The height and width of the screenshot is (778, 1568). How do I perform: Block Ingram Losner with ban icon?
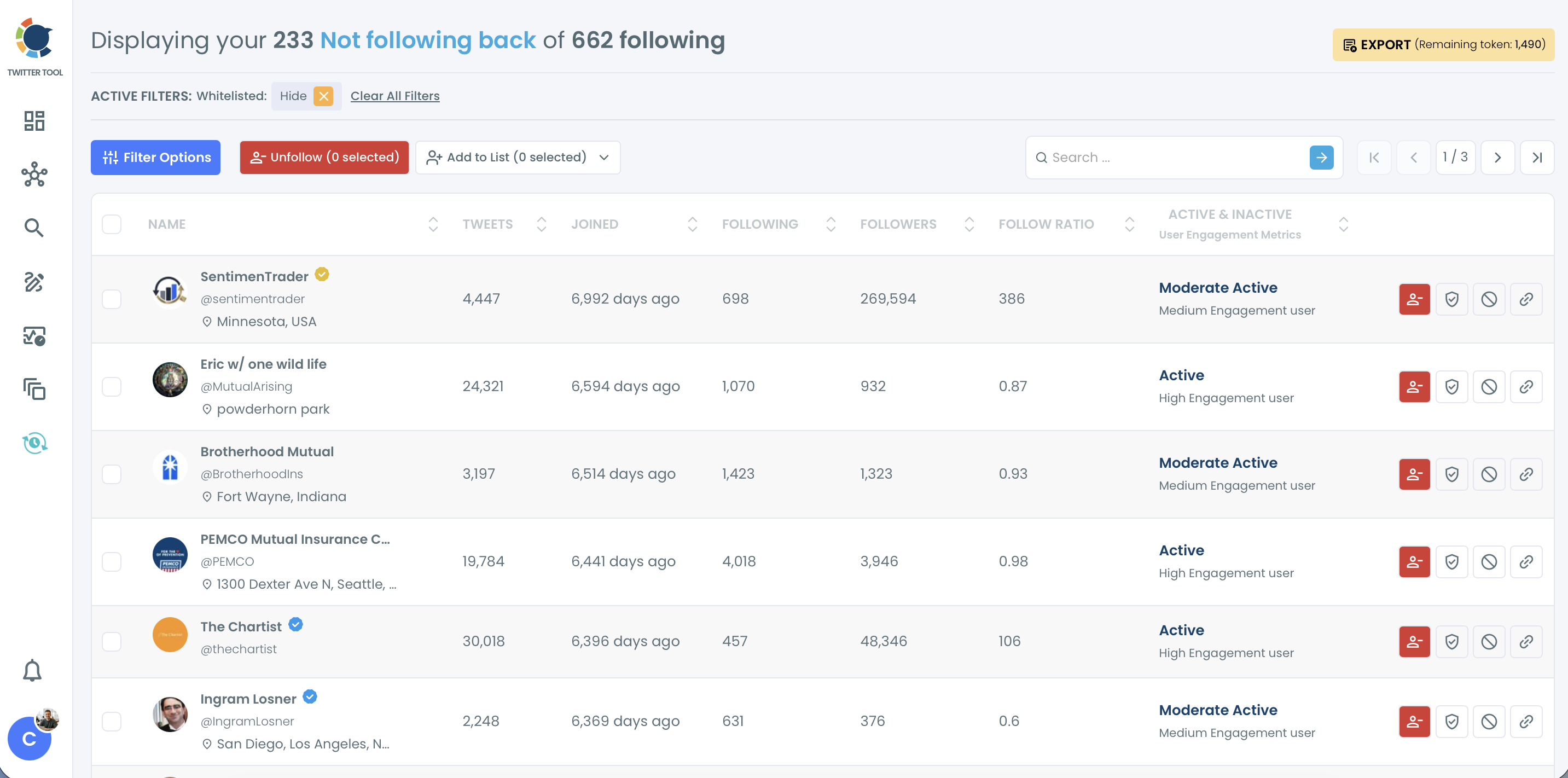point(1489,722)
